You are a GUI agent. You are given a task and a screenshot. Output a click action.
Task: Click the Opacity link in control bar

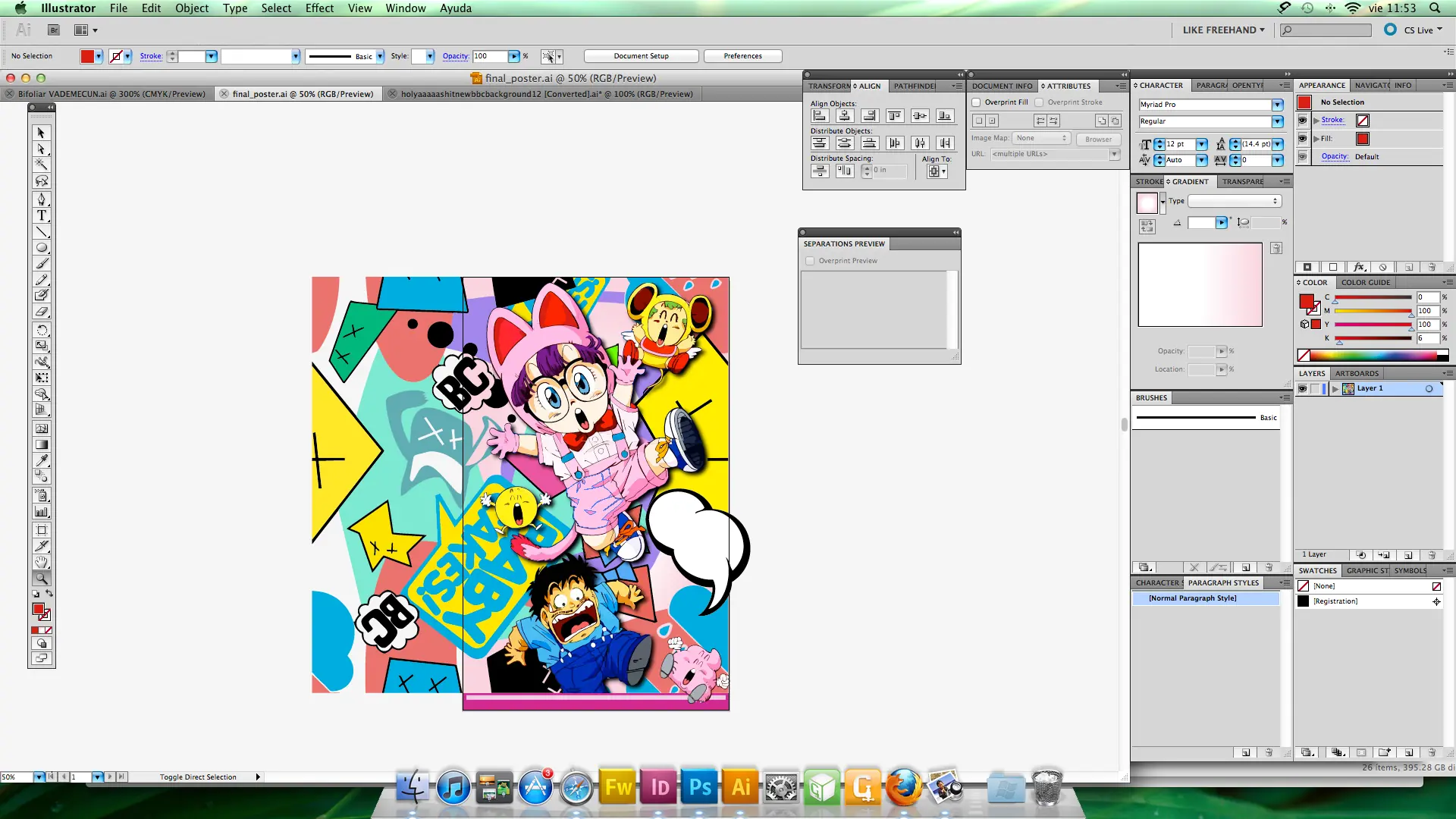[455, 56]
